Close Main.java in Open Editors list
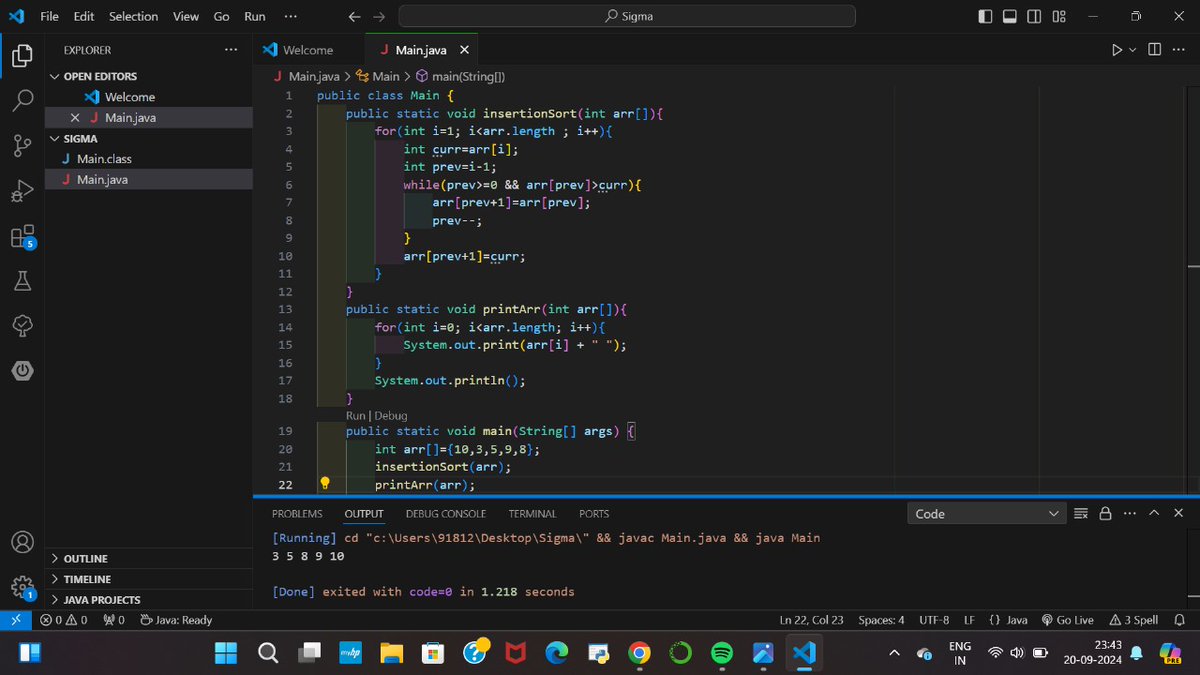Image resolution: width=1200 pixels, height=675 pixels. coord(75,118)
